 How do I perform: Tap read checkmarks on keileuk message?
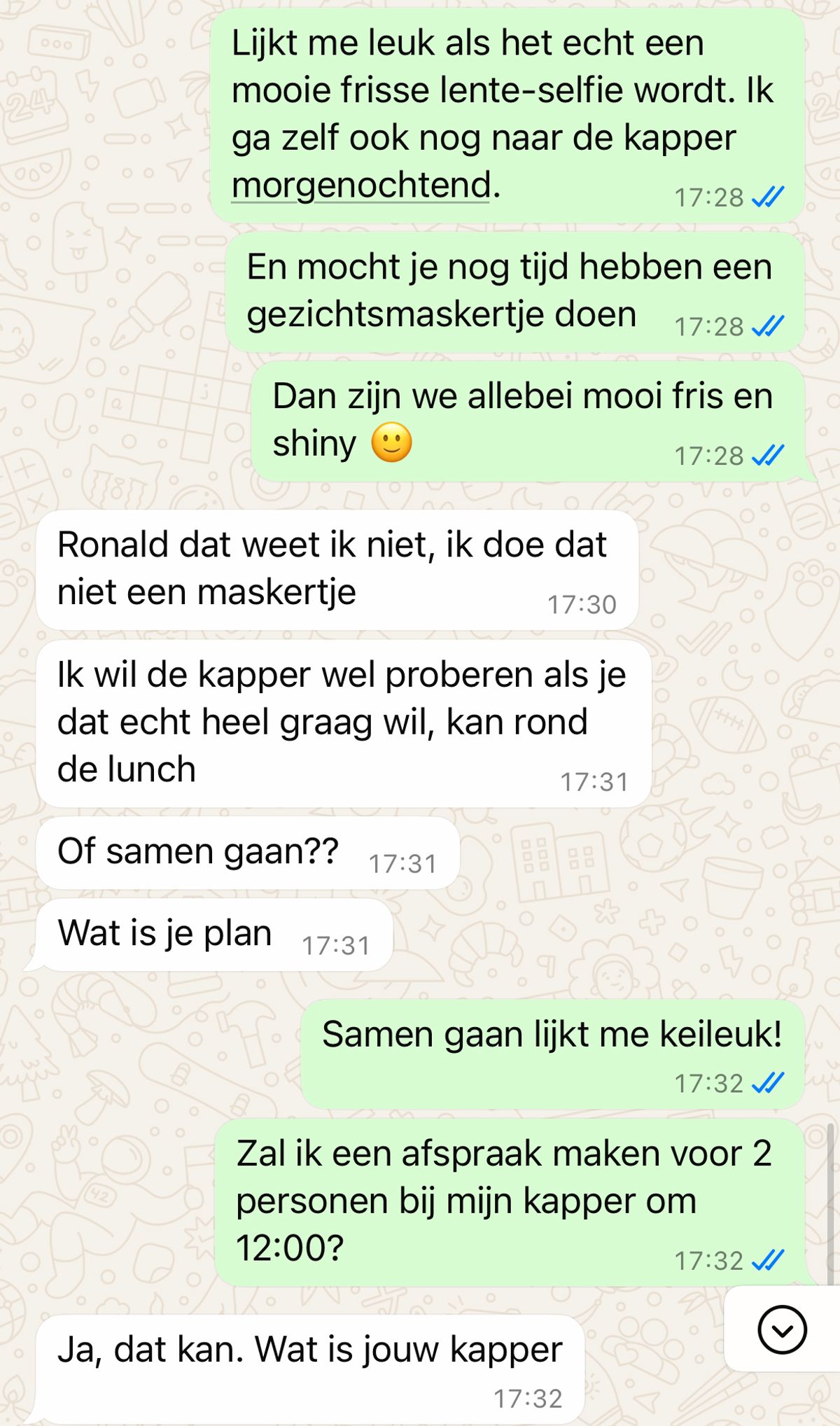click(767, 1083)
